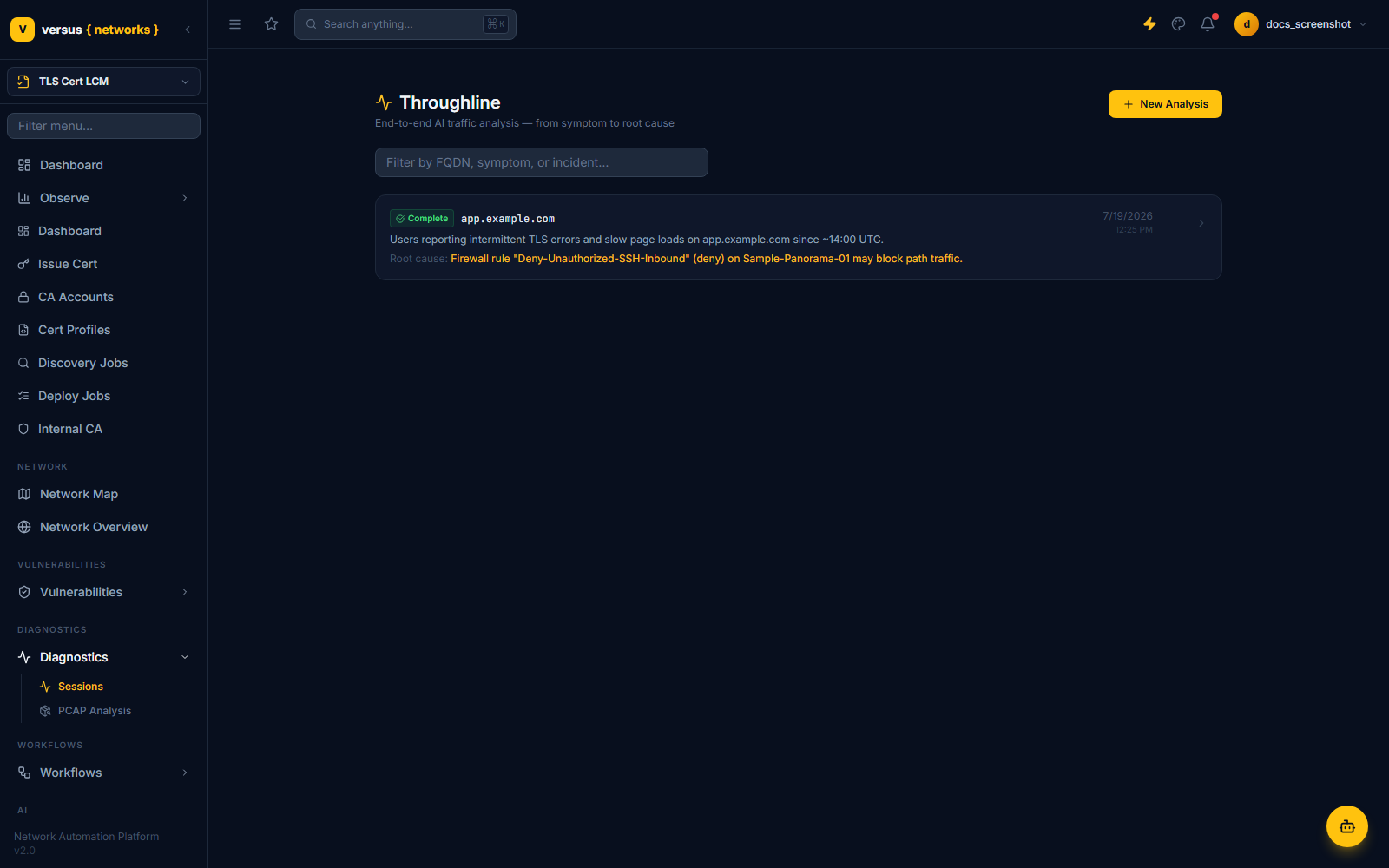The image size is (1389, 868).
Task: Collapse the Diagnostics group
Action: (x=103, y=657)
